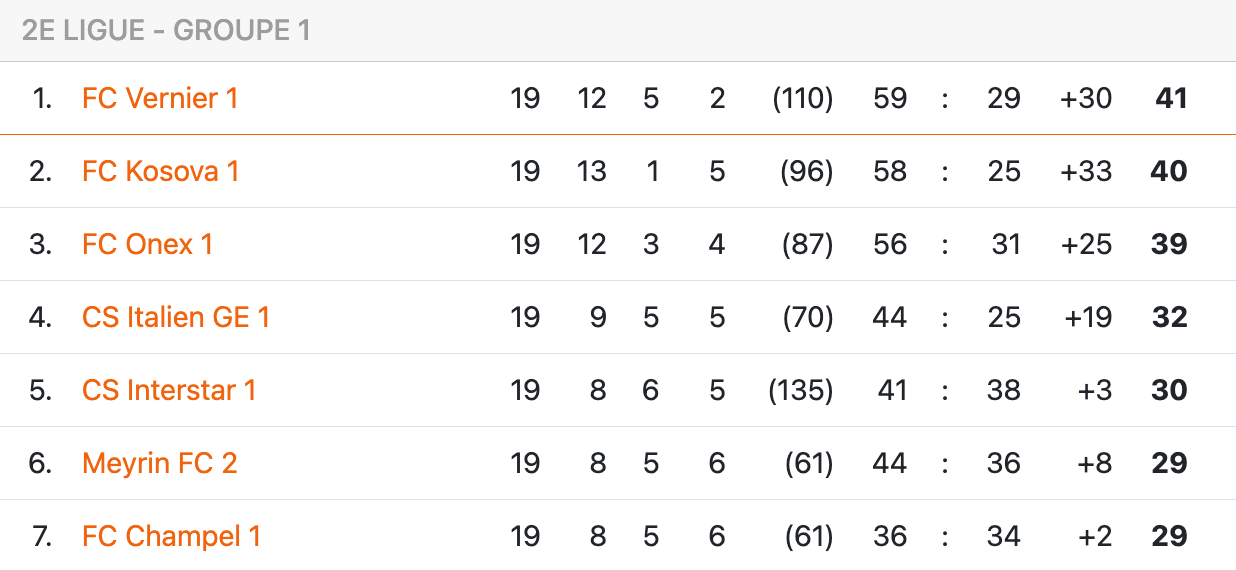The width and height of the screenshot is (1236, 570).
Task: Click the FC Onex 1 link
Action: [x=147, y=244]
